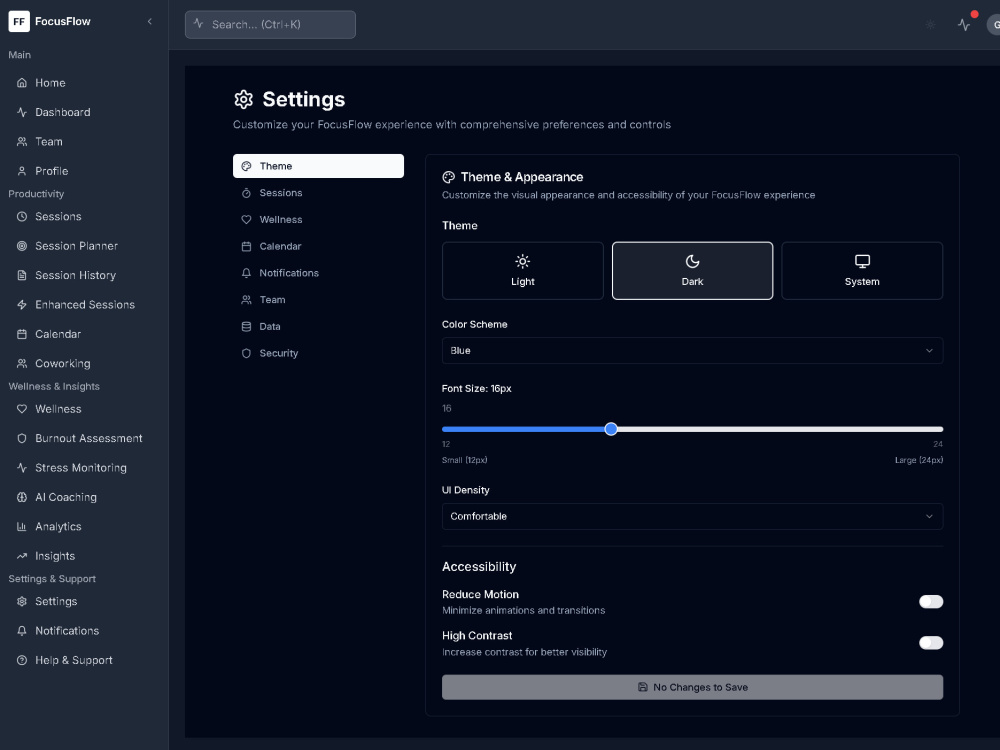Navigate to AI Coaching in the sidebar
This screenshot has width=1000, height=750.
pyautogui.click(x=83, y=497)
